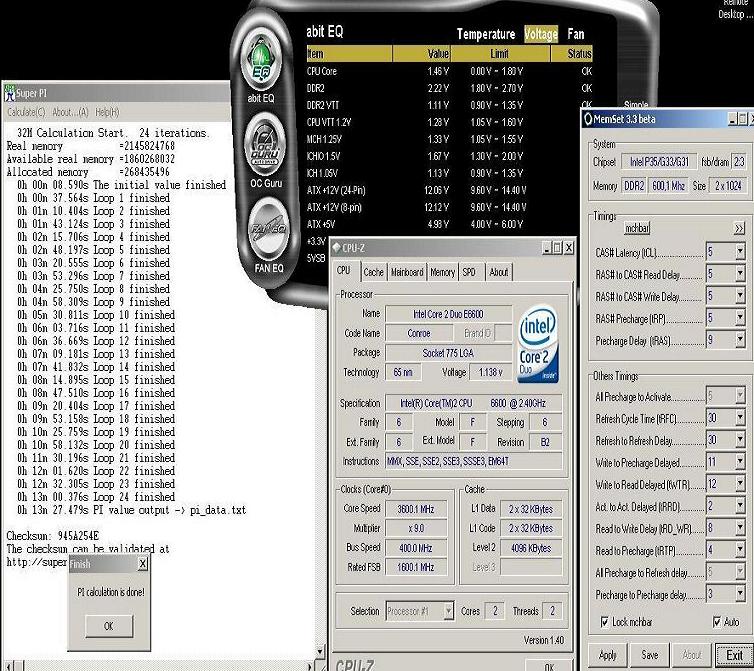Select the CPU Core voltage row
The height and width of the screenshot is (671, 754).
click(x=449, y=71)
